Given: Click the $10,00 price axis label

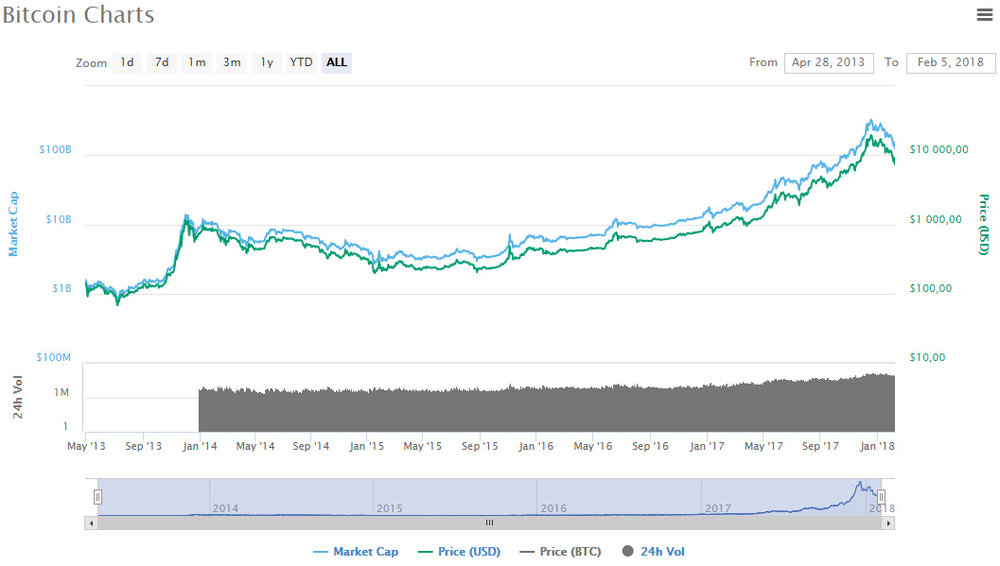Looking at the screenshot, I should (x=927, y=357).
